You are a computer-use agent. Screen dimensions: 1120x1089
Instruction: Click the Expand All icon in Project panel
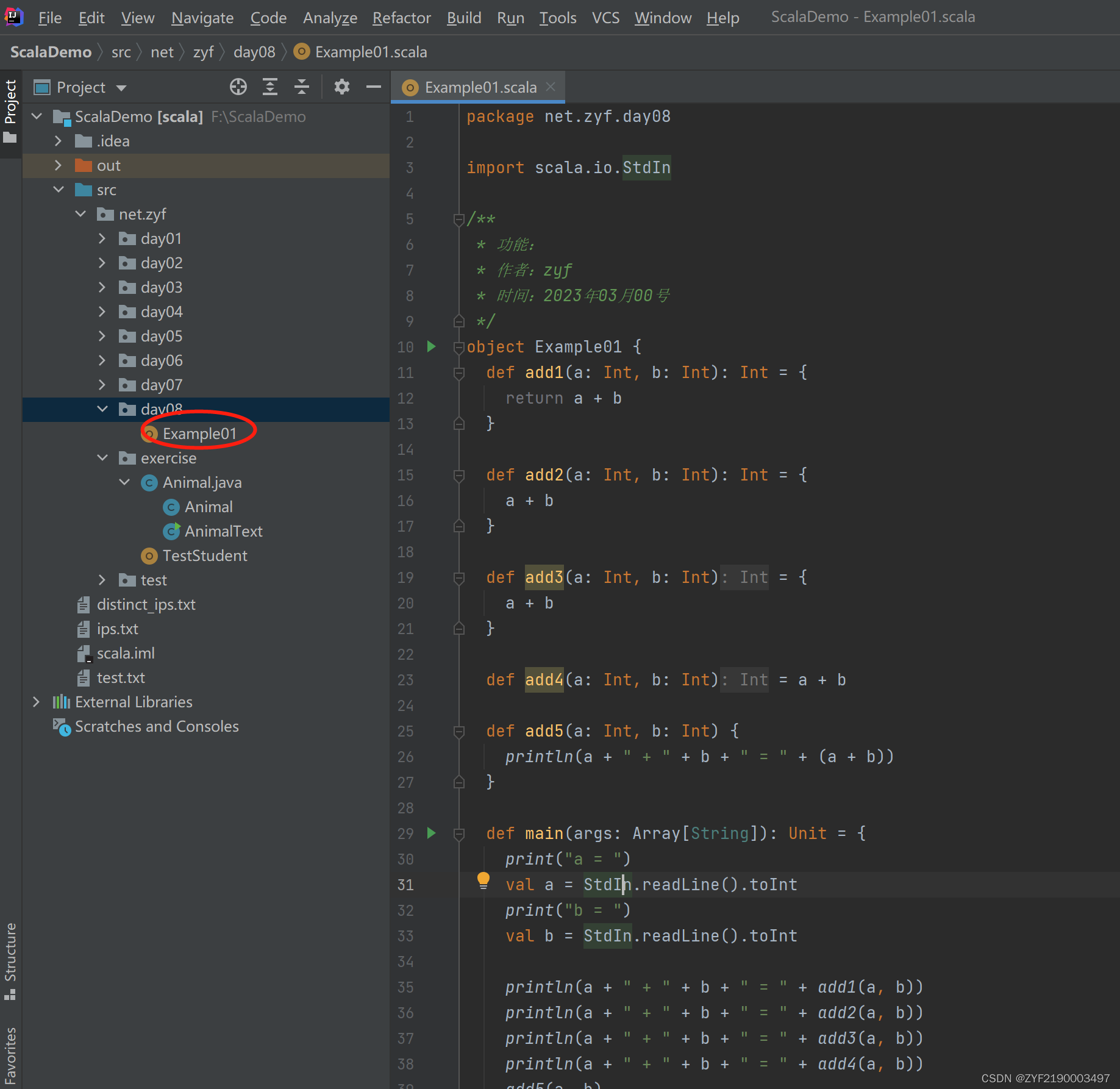(x=270, y=87)
